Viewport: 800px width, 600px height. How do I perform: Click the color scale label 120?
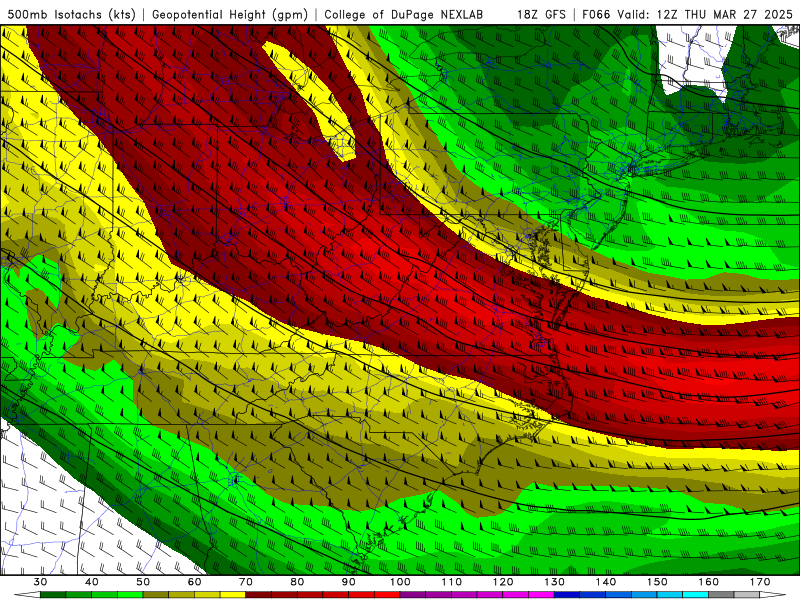coord(503,582)
